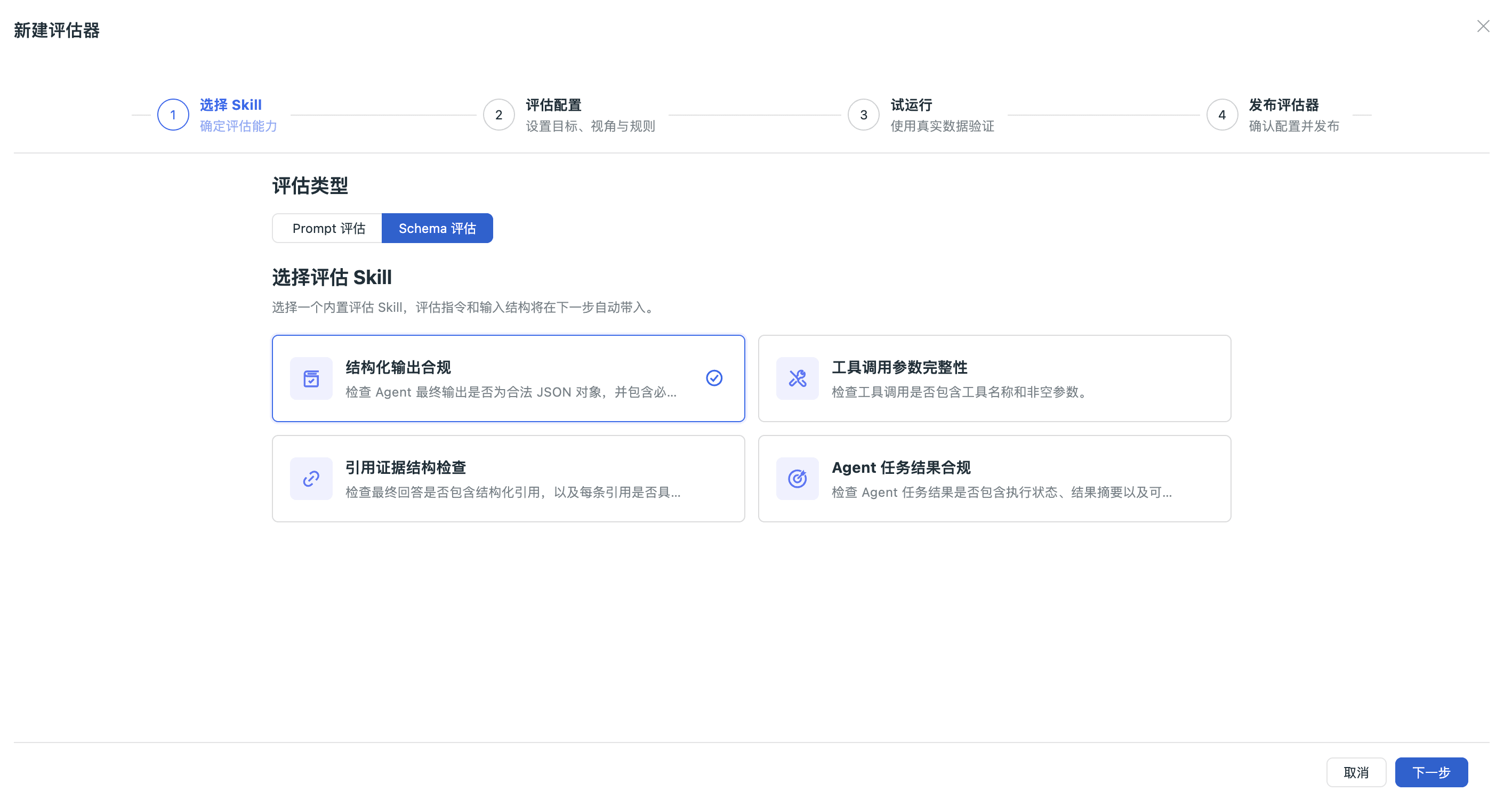
Task: Click the 设置目标、视角与规则 description
Action: (591, 126)
